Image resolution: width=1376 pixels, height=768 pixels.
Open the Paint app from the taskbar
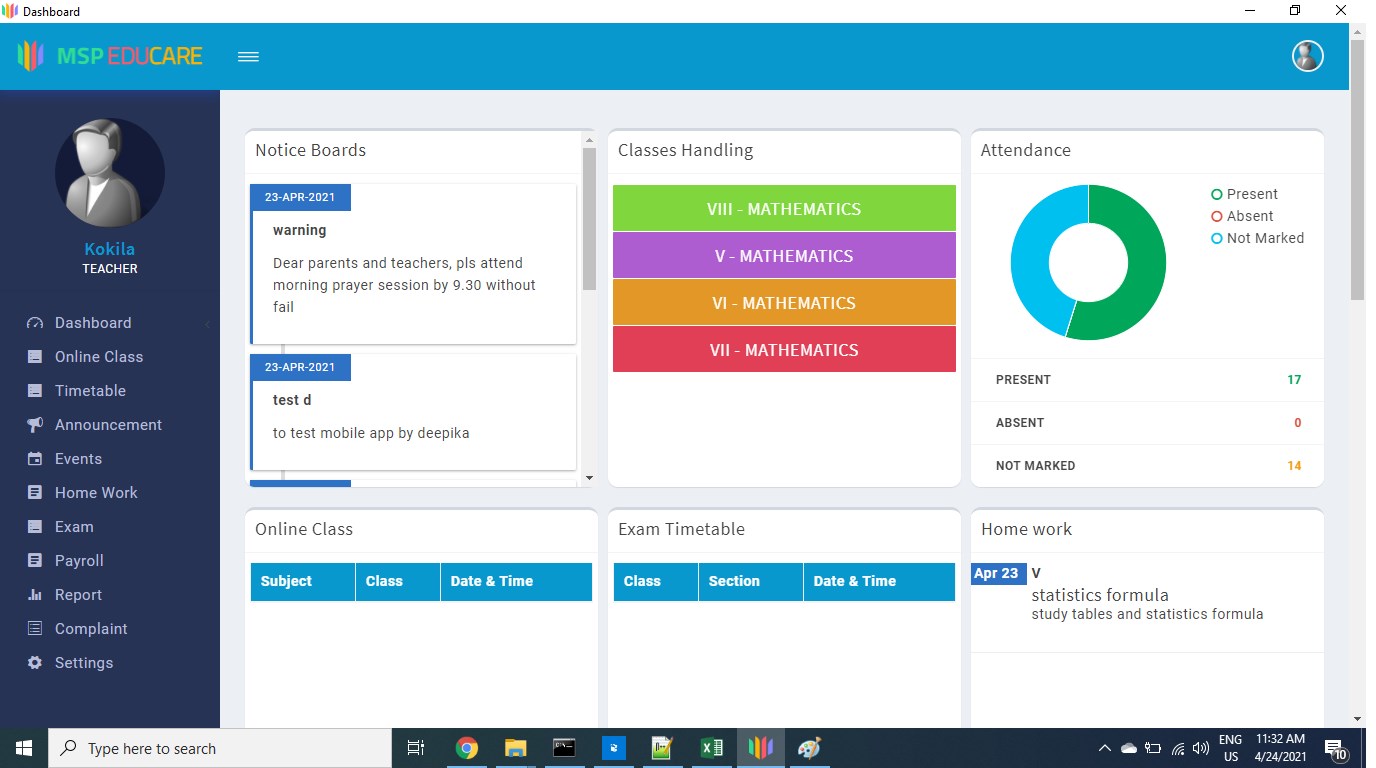click(x=810, y=748)
